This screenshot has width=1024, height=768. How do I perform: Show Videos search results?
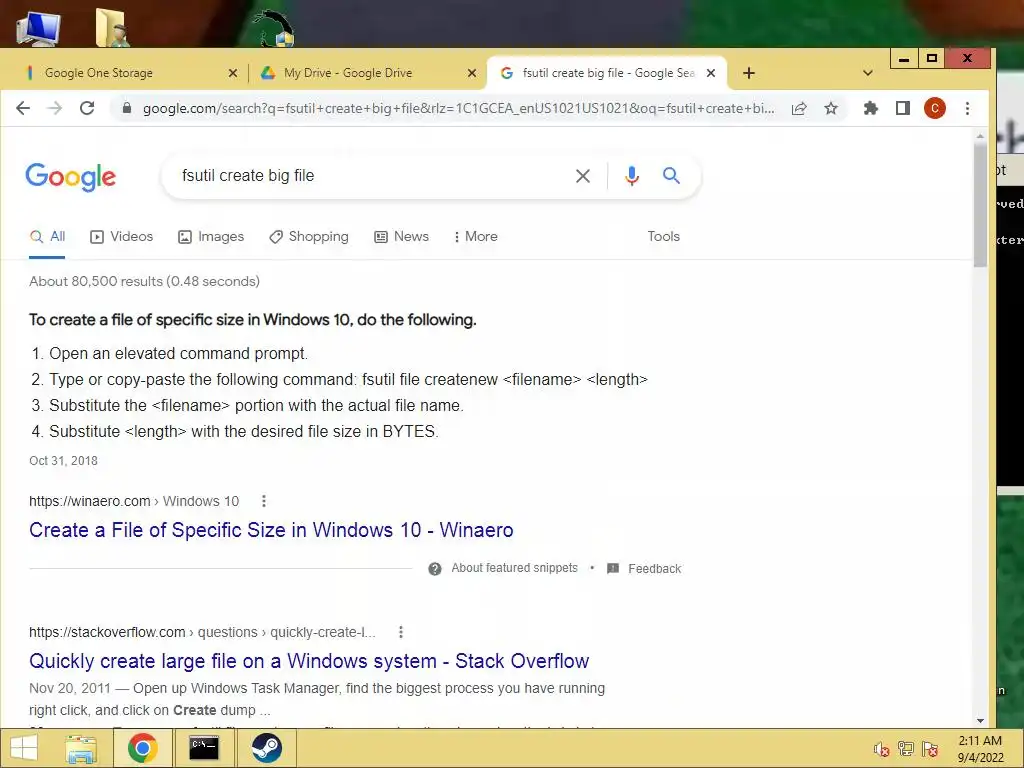click(x=121, y=236)
